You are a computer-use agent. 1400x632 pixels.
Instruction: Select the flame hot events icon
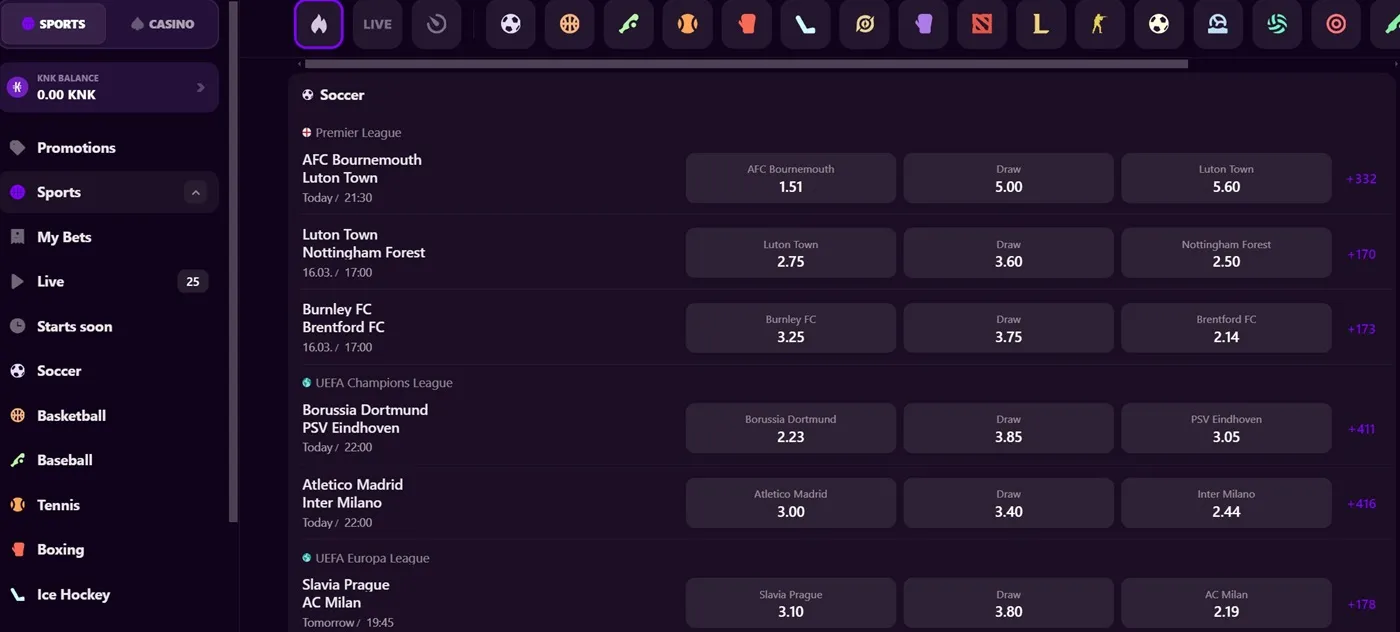click(x=319, y=24)
